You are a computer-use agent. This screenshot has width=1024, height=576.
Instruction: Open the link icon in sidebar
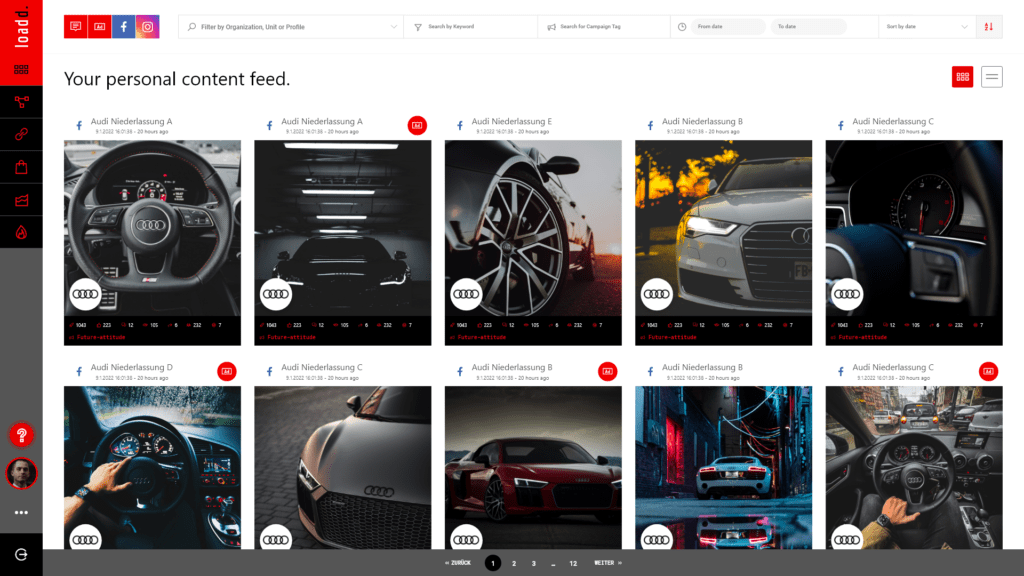click(21, 135)
